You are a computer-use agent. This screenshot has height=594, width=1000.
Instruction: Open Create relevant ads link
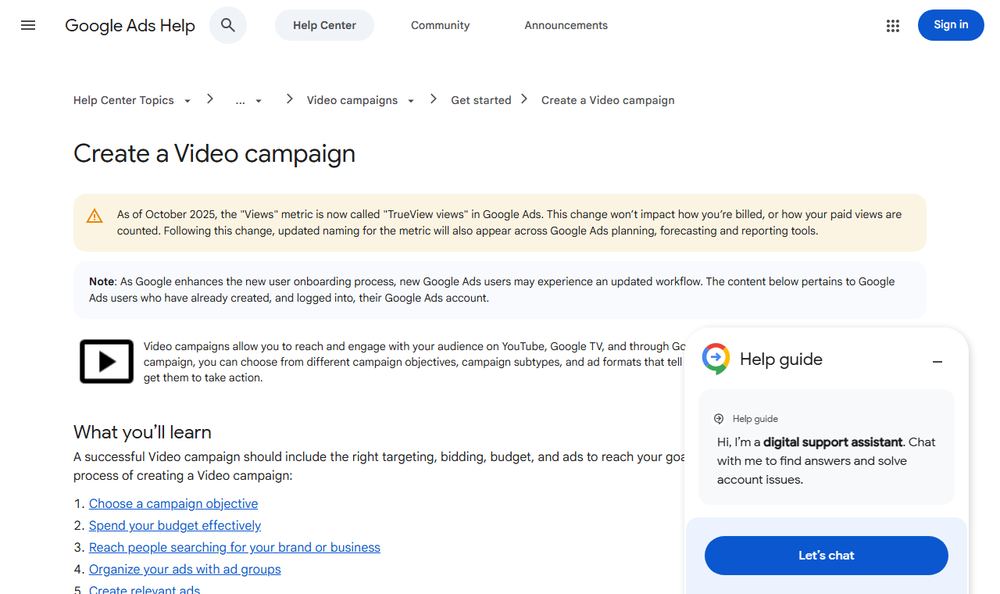(x=144, y=589)
